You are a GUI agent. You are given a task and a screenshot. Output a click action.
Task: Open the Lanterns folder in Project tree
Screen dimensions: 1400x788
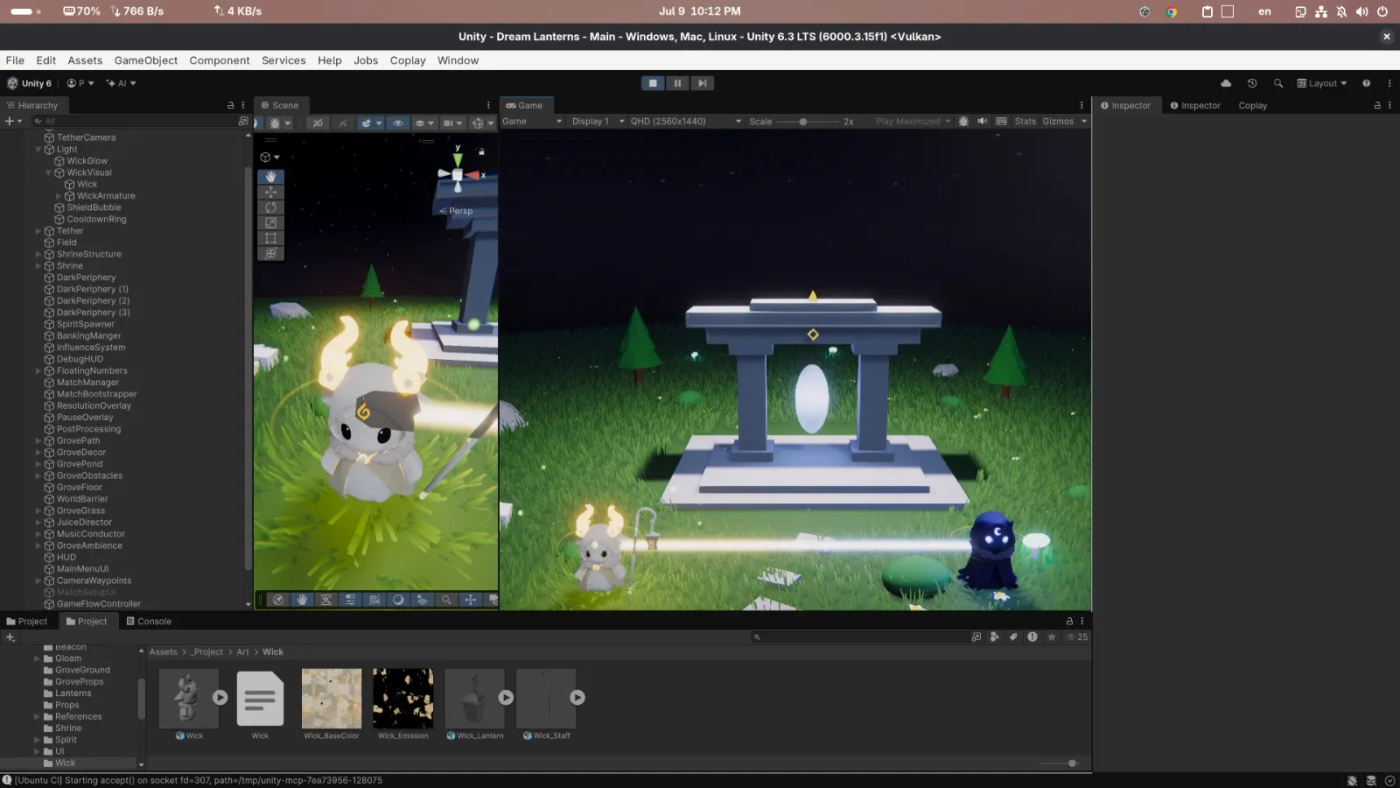coord(73,693)
